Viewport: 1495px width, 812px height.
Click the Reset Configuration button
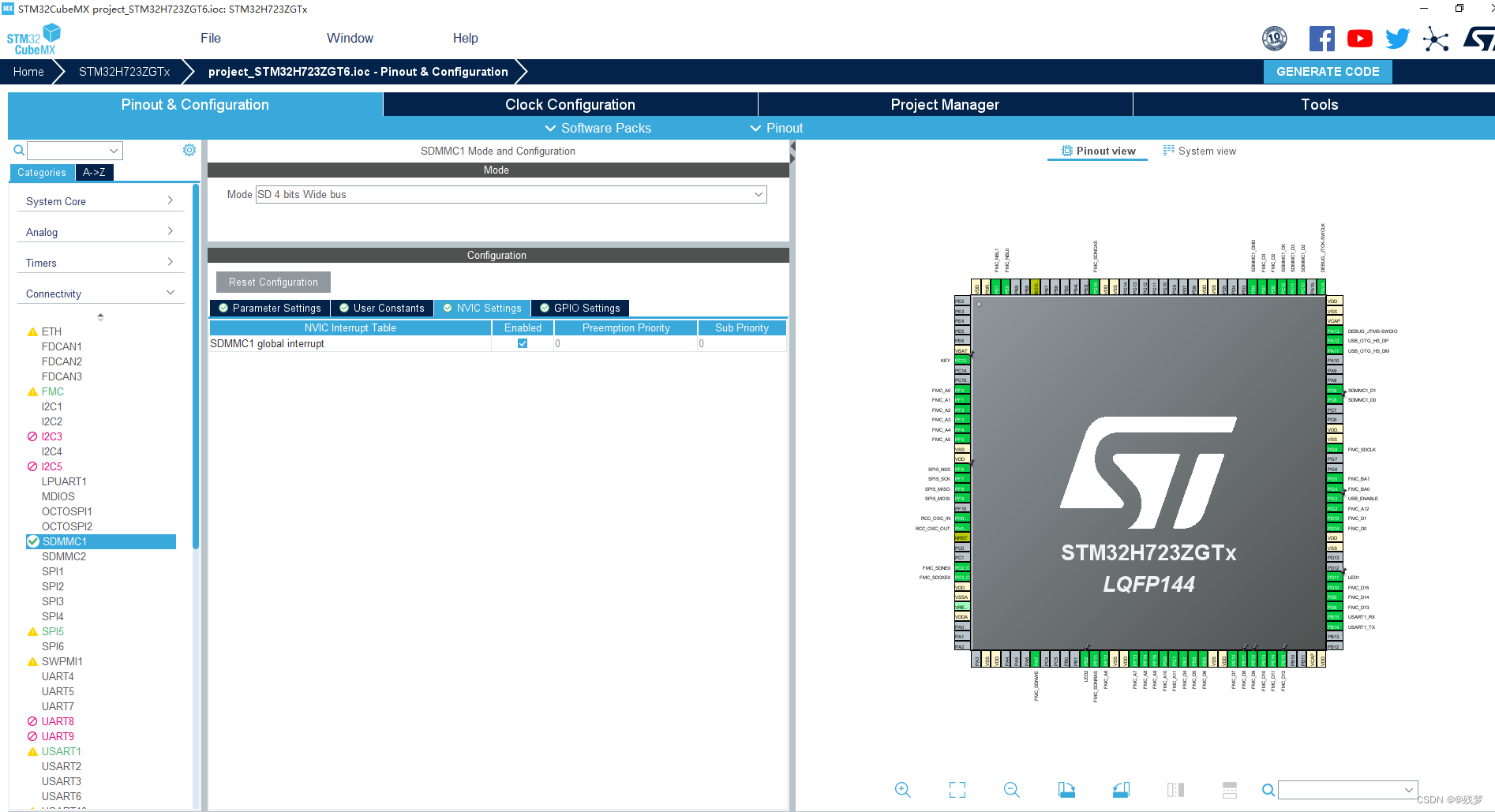pyautogui.click(x=273, y=282)
